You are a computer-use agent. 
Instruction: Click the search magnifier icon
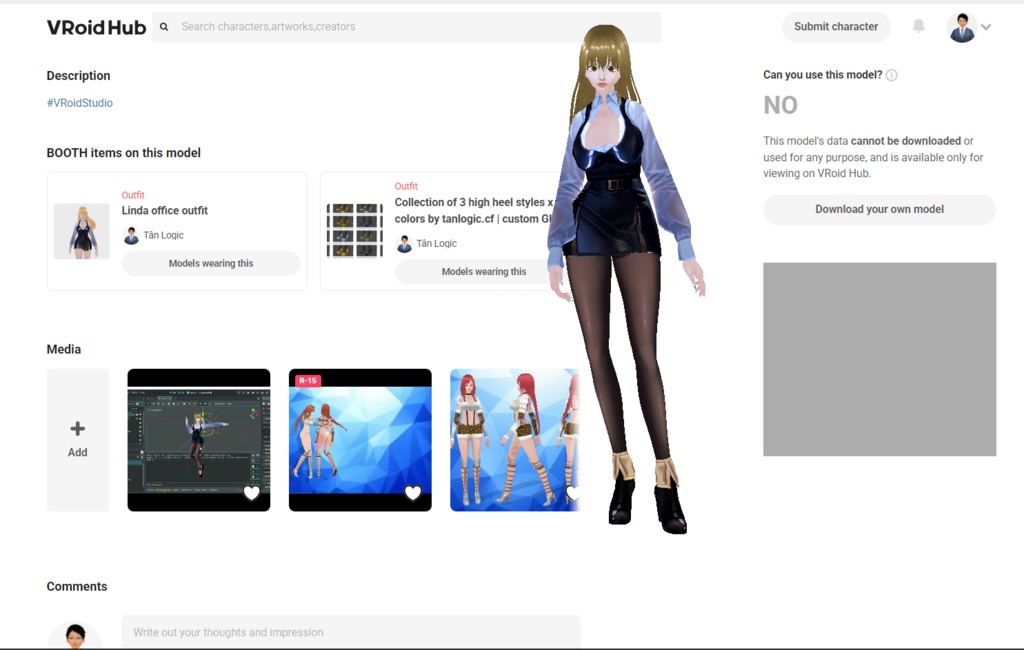164,27
